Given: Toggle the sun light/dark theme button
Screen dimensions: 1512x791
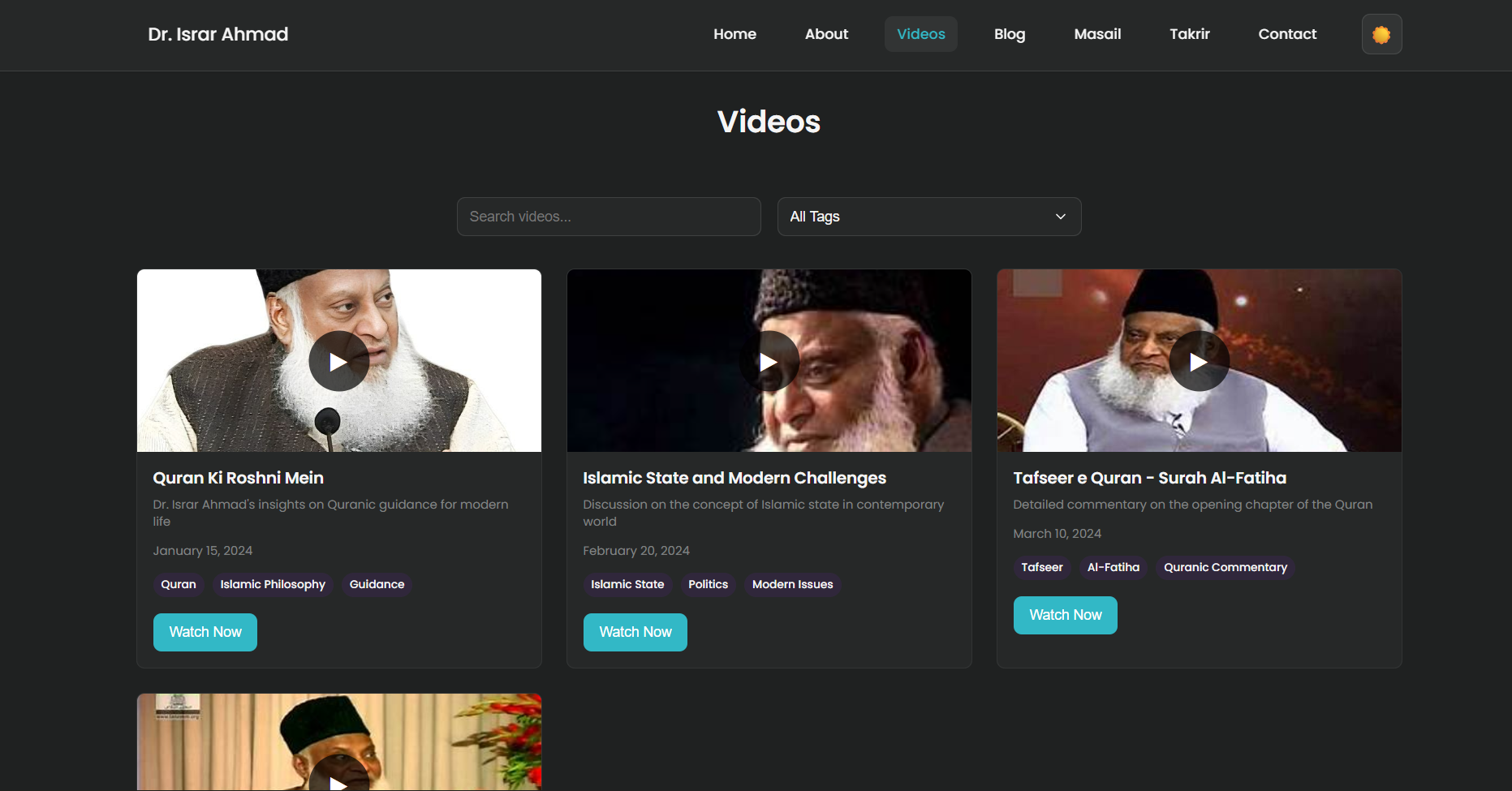Looking at the screenshot, I should coord(1381,34).
